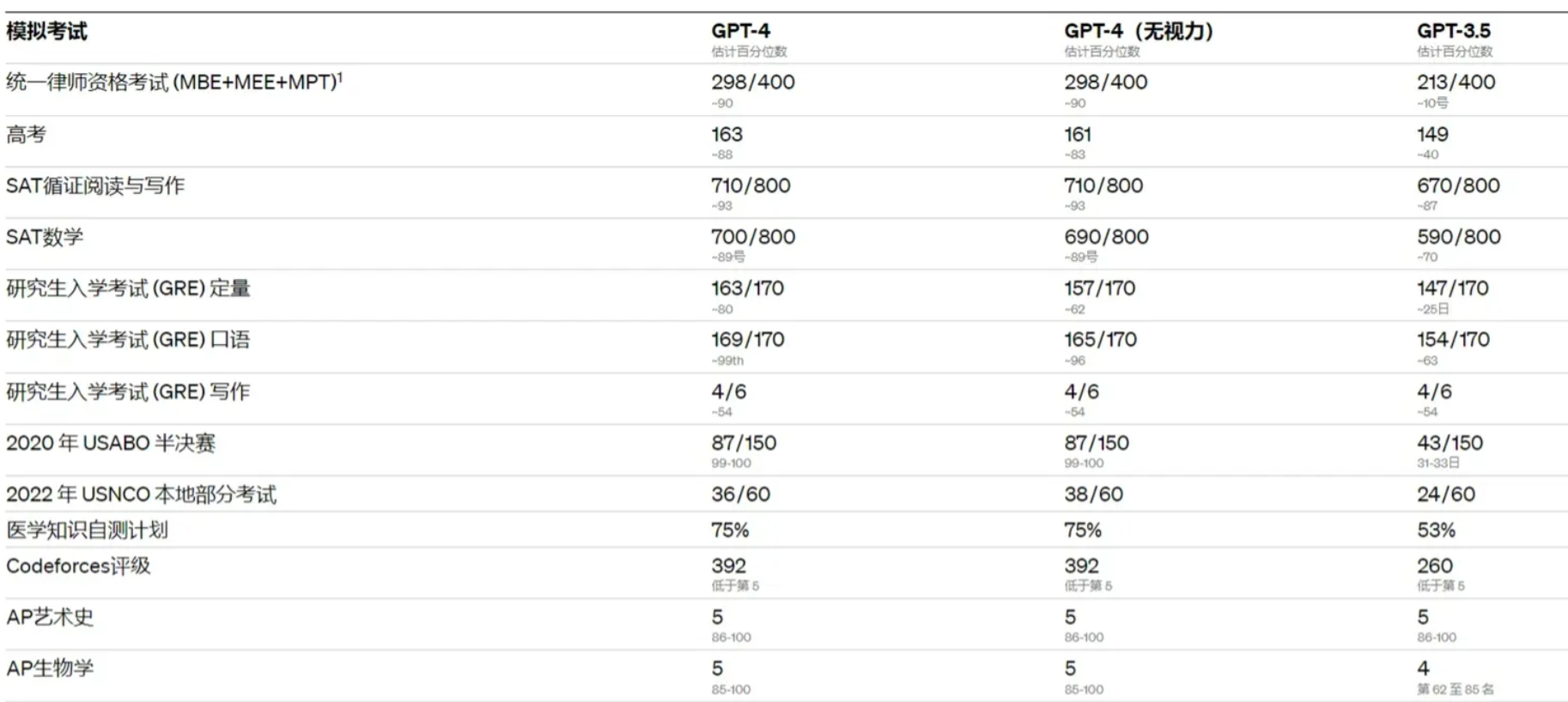Click the 213/400 score under GPT-3.5
1568x702 pixels.
tap(1456, 82)
